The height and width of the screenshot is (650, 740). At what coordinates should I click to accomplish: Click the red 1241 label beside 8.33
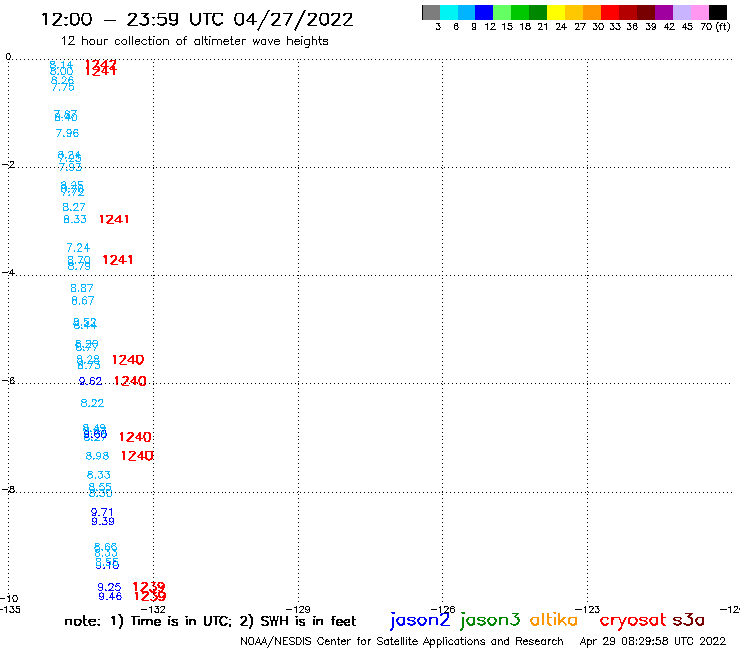(114, 219)
